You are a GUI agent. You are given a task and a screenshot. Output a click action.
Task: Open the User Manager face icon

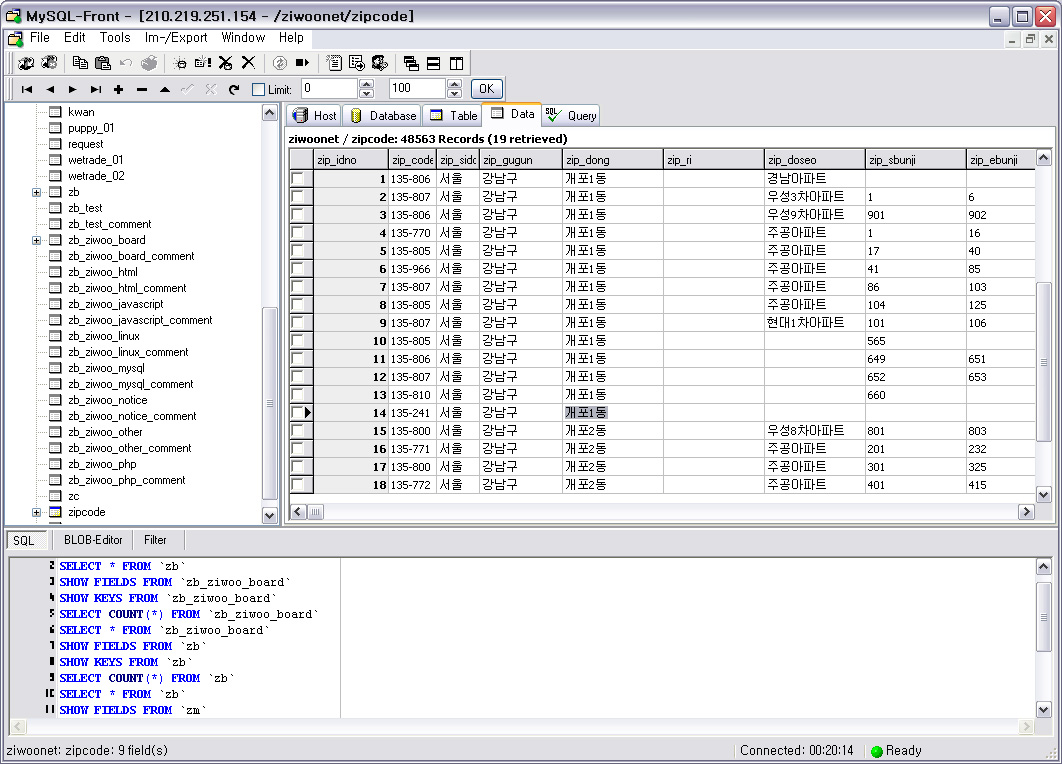pos(380,63)
